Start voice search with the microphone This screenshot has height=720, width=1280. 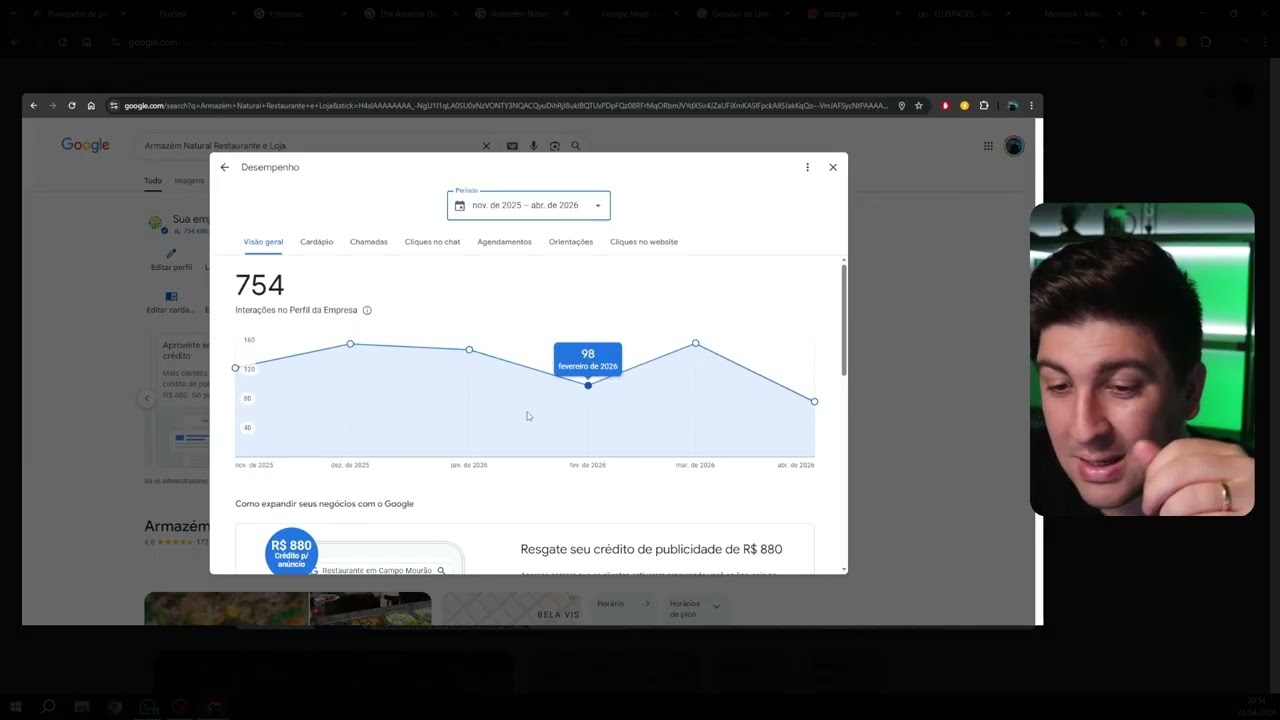click(533, 146)
